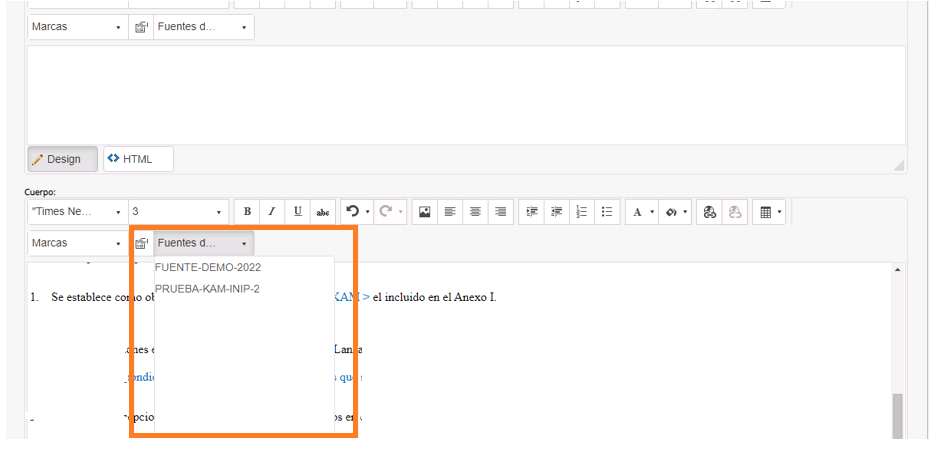This screenshot has height=463, width=948.
Task: Open the insert table dropdown
Action: (x=769, y=212)
